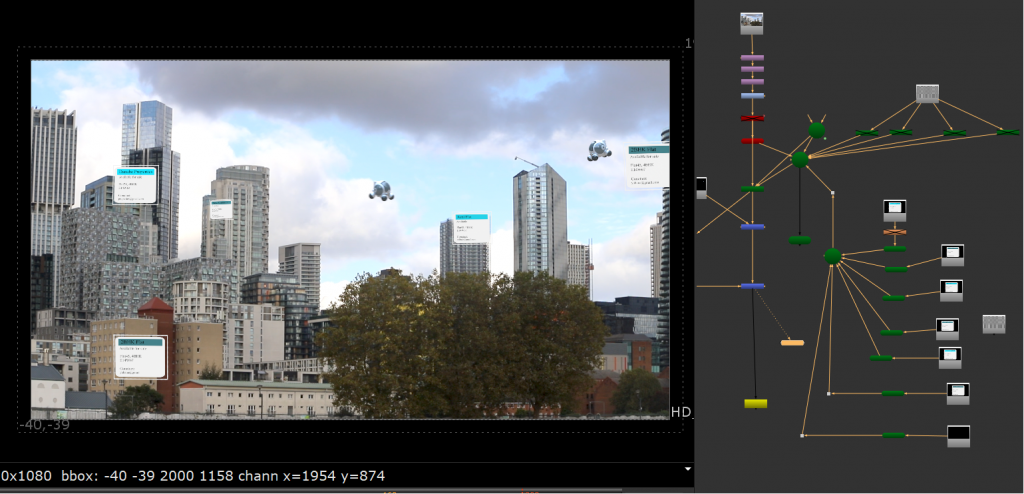Select the black thumbnail node at bottom right

pyautogui.click(x=958, y=435)
